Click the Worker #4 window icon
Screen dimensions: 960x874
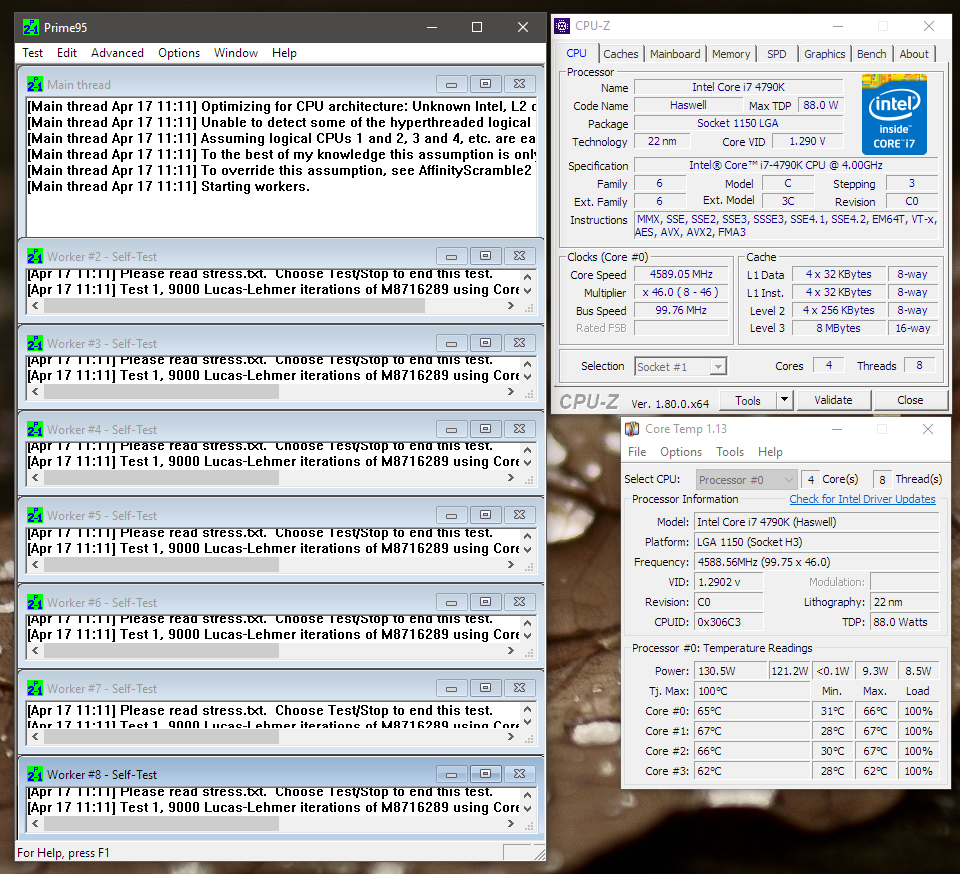(x=35, y=430)
